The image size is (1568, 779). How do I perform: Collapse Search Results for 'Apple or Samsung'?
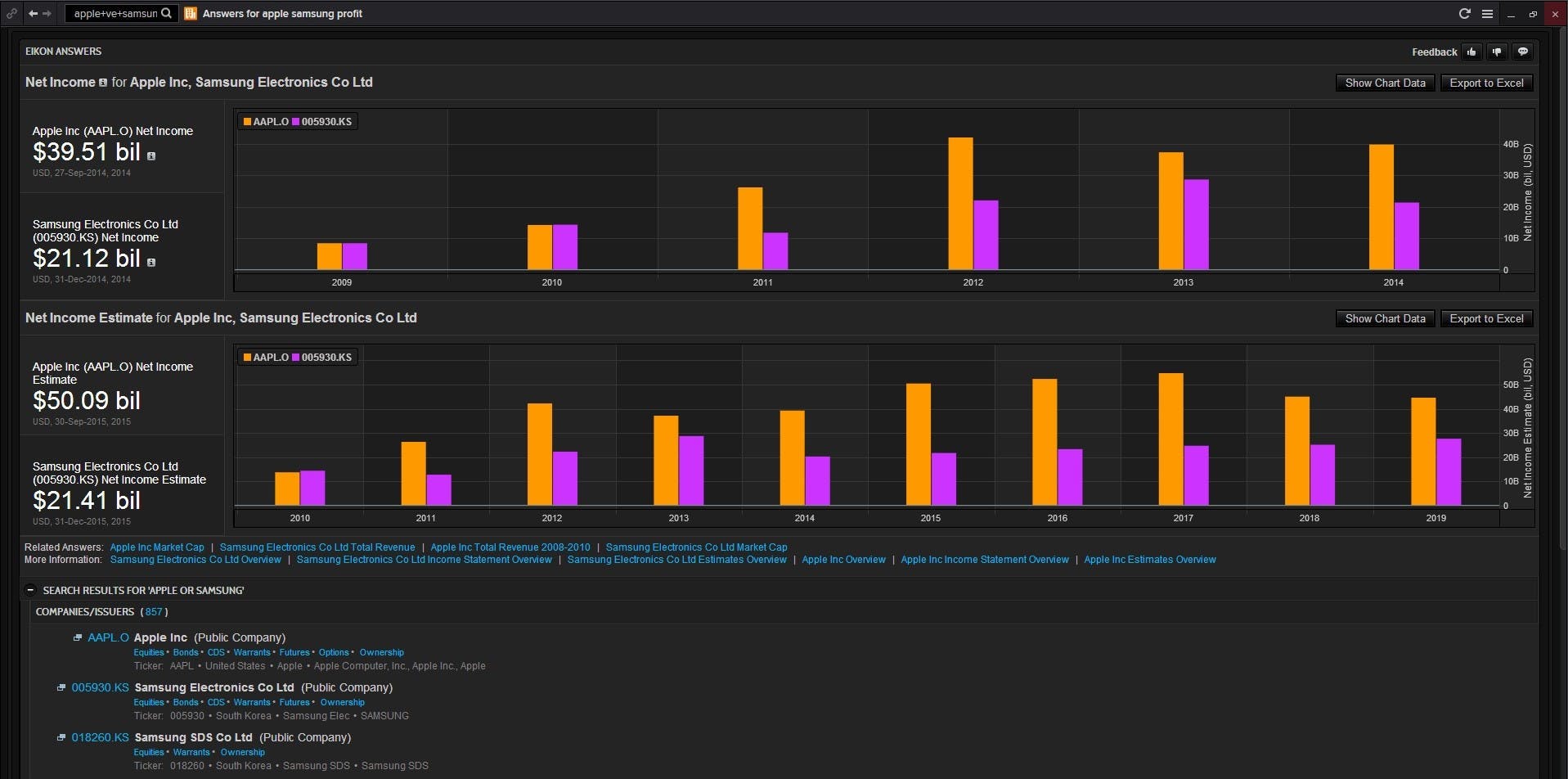coord(30,590)
